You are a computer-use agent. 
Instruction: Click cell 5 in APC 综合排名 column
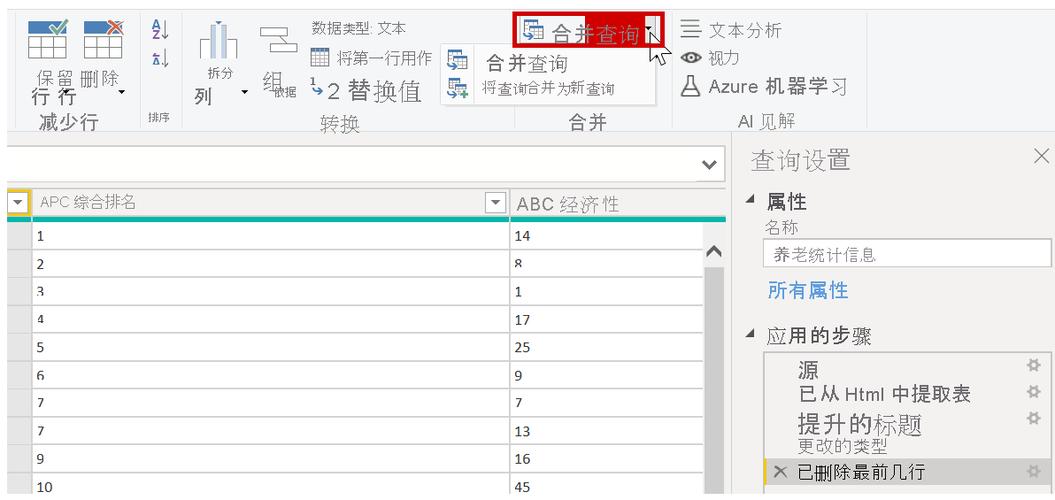pos(270,347)
